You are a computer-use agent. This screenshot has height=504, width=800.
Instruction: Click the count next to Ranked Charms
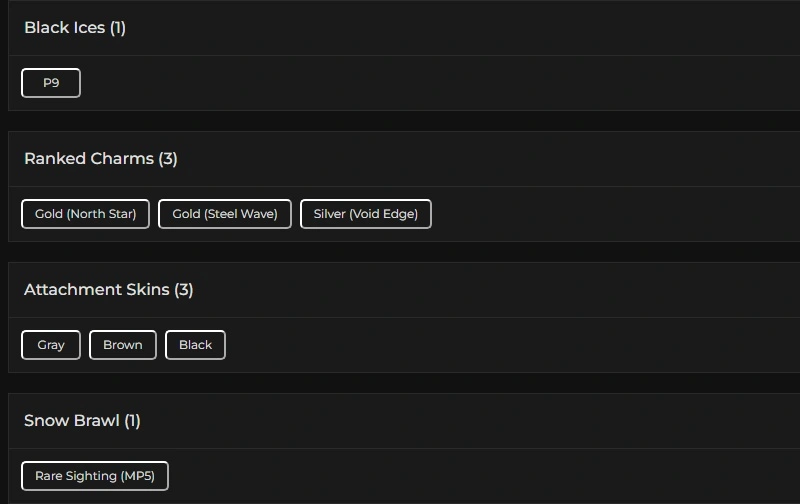(168, 159)
